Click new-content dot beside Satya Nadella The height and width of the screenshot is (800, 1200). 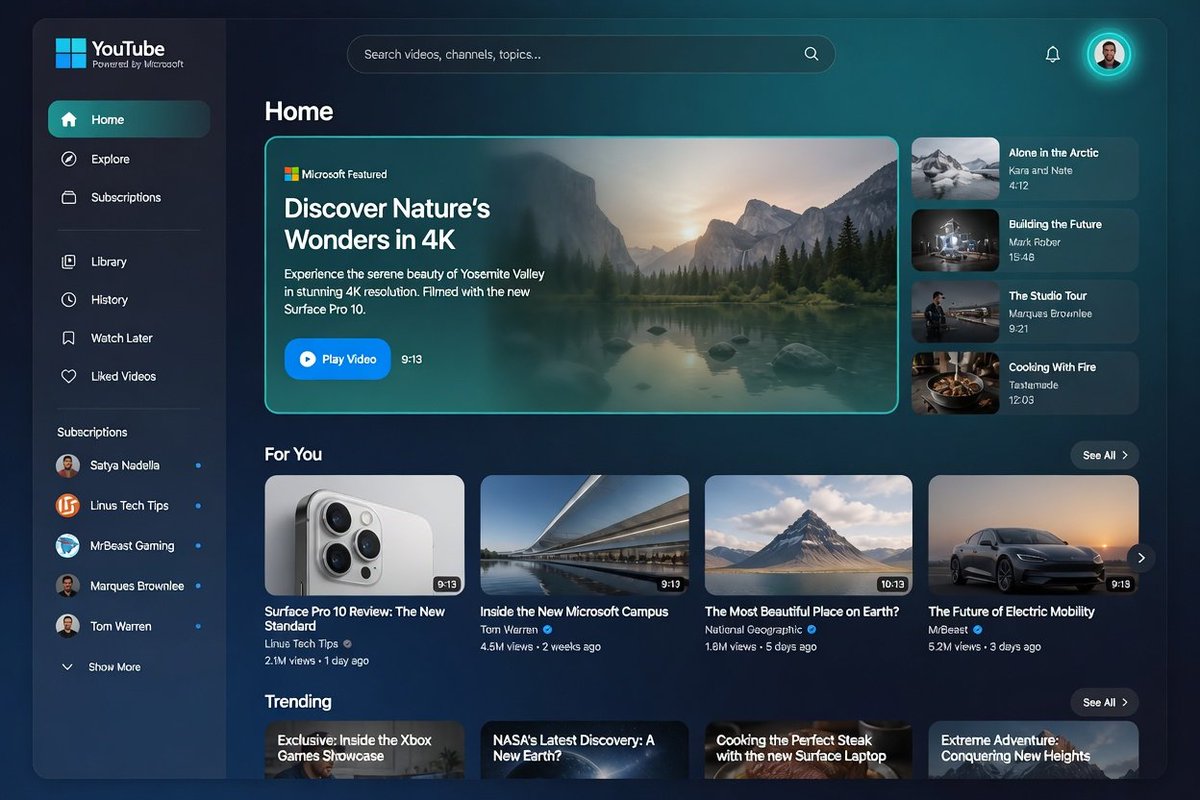(x=198, y=466)
